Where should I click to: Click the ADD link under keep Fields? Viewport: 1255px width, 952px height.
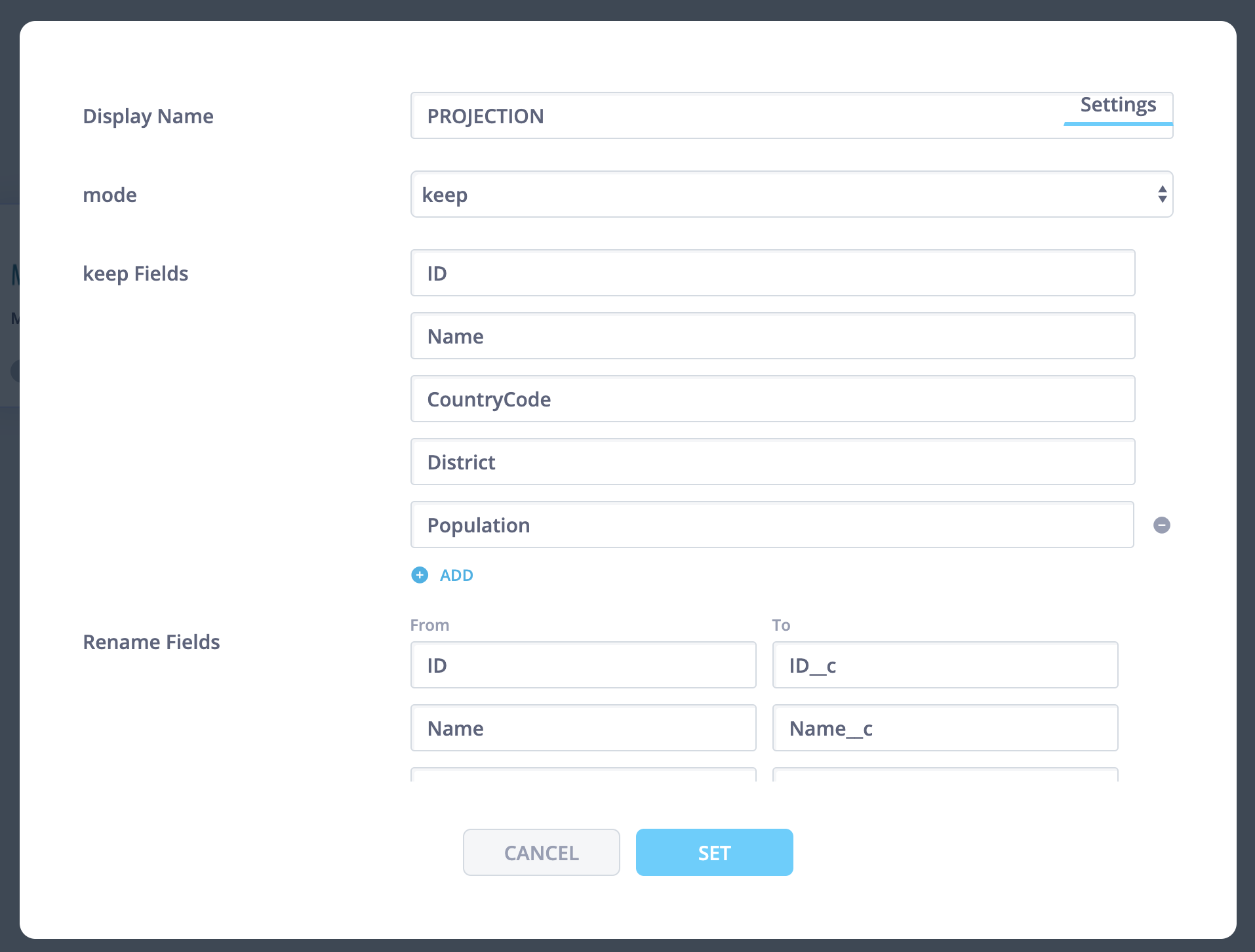click(456, 575)
